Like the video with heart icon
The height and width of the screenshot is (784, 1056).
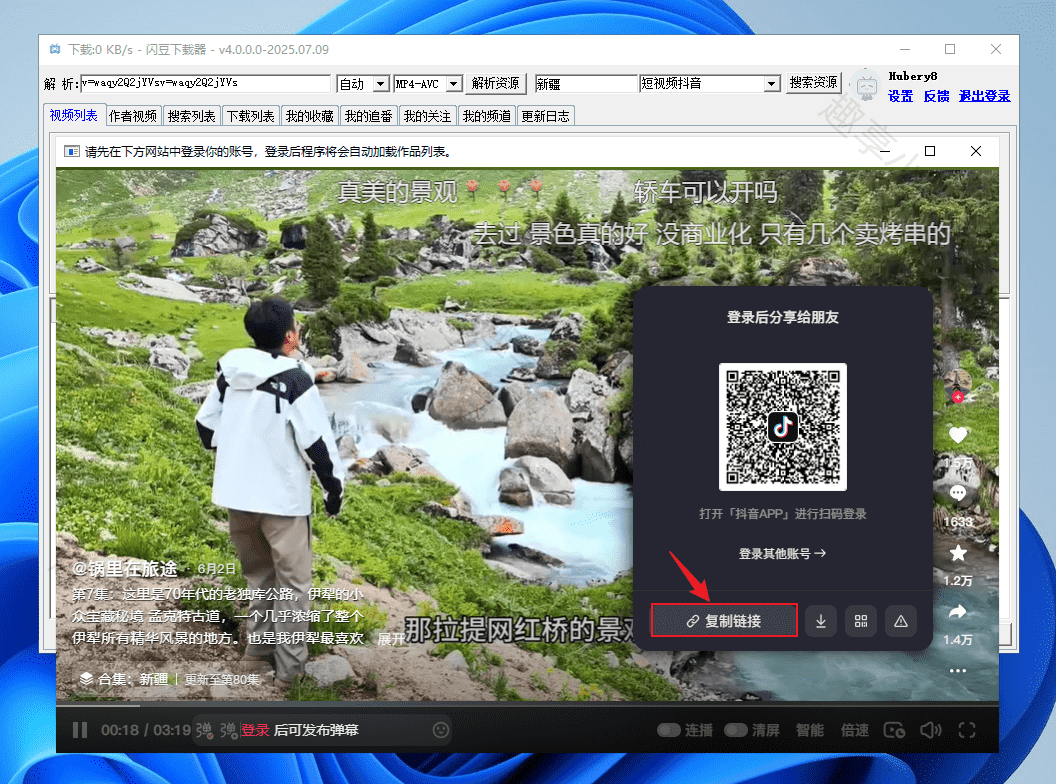958,435
